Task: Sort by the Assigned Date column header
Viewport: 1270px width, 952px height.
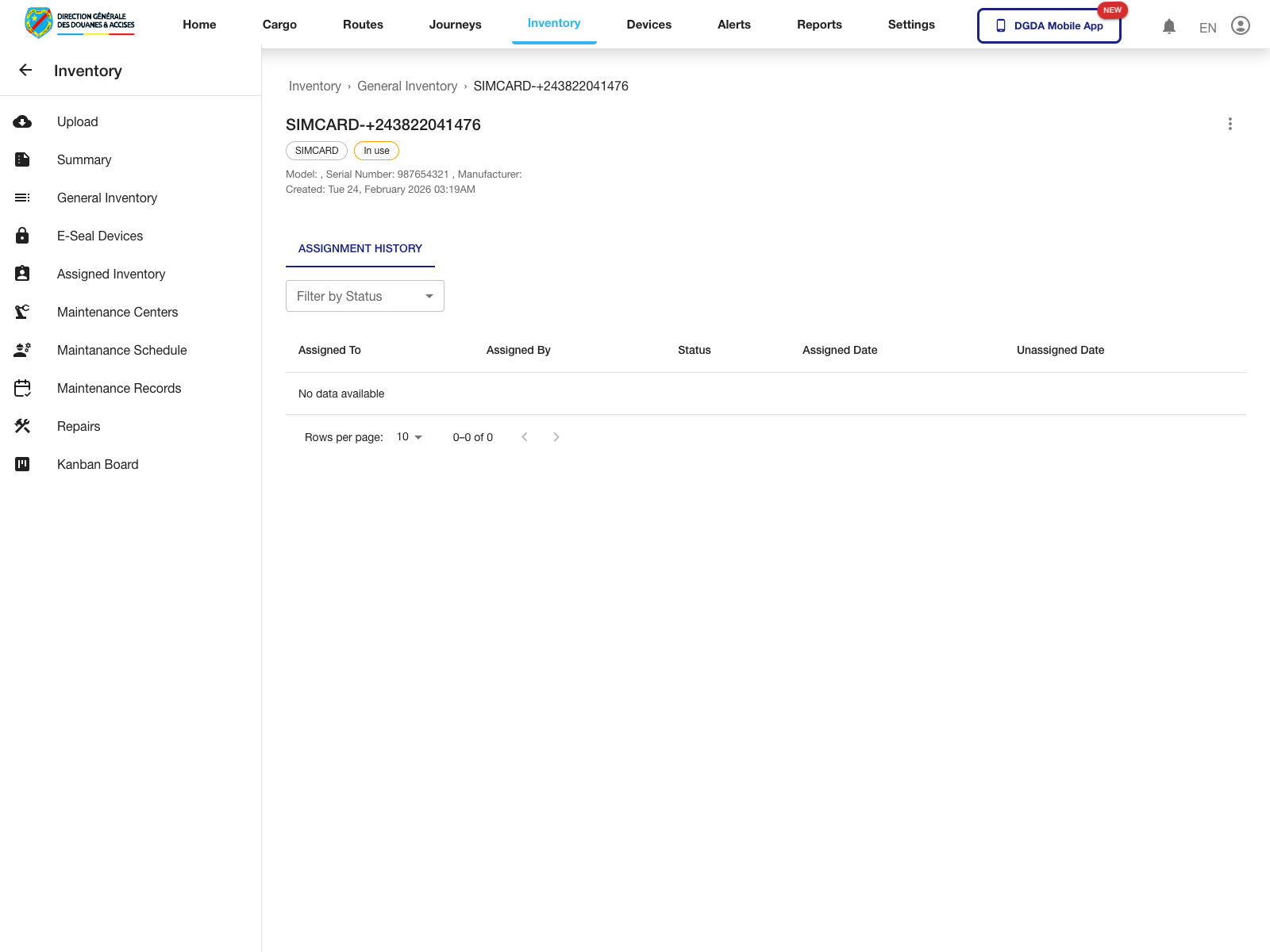Action: click(x=839, y=350)
